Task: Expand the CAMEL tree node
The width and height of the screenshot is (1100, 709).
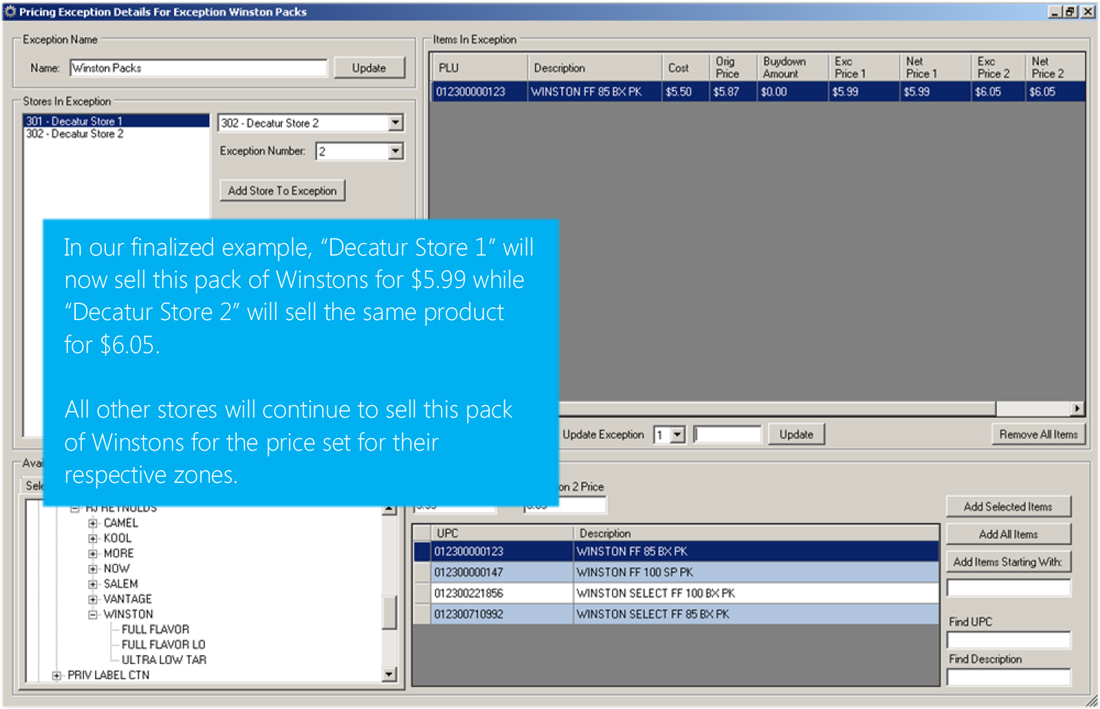Action: click(93, 523)
